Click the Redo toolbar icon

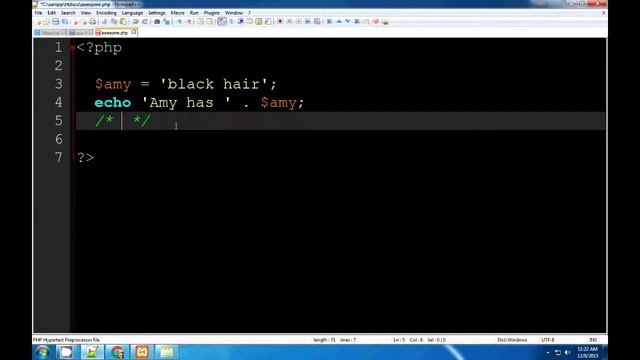(145, 21)
